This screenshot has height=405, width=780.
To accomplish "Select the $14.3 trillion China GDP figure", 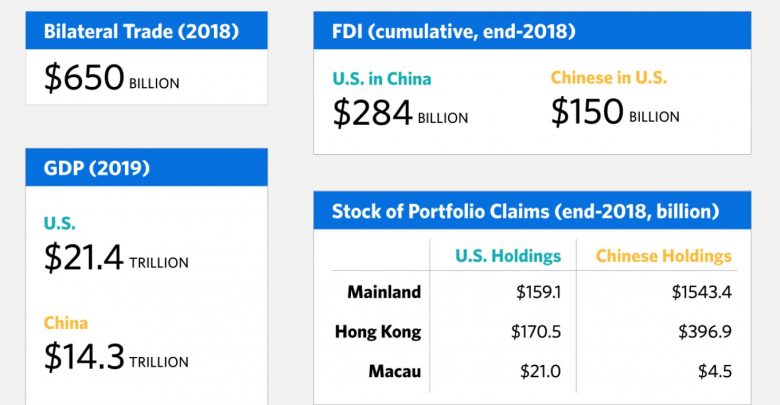I will point(116,358).
